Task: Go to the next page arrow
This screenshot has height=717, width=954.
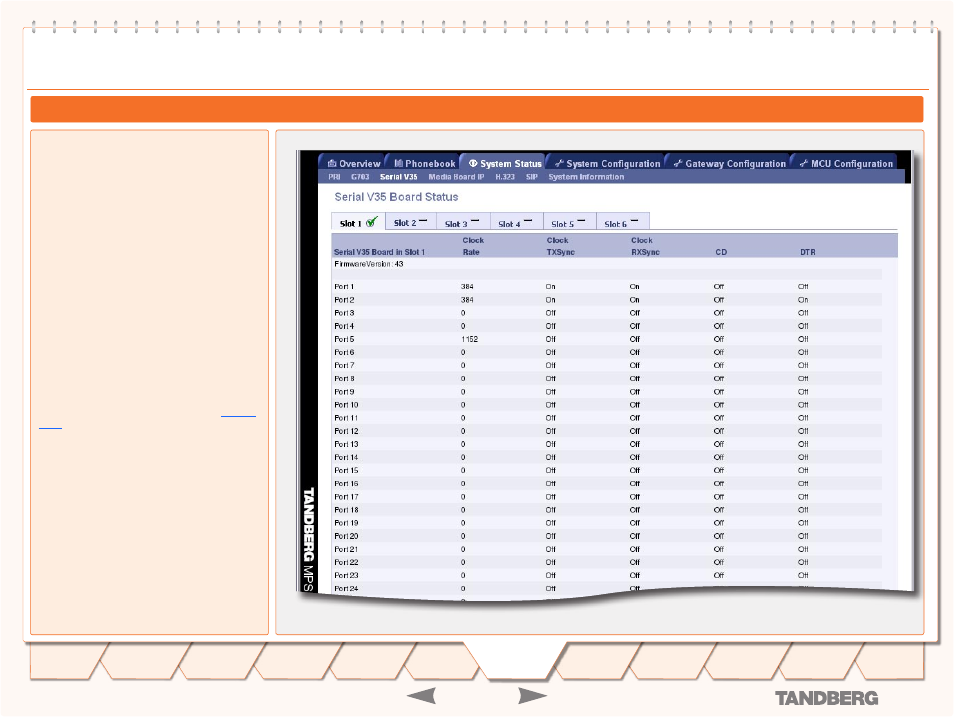Action: pyautogui.click(x=532, y=696)
